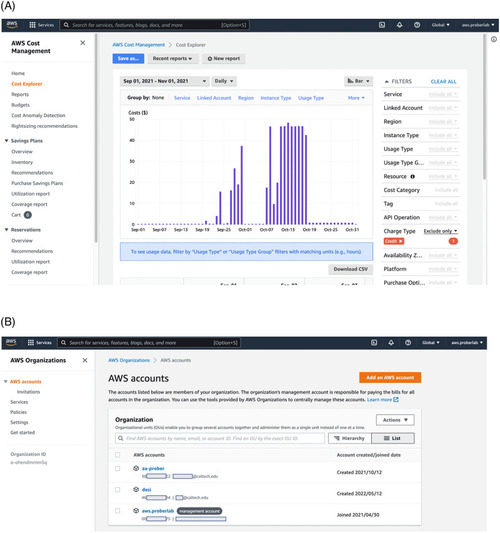Click AWS Cost Management breadcrumb link

click(x=138, y=45)
